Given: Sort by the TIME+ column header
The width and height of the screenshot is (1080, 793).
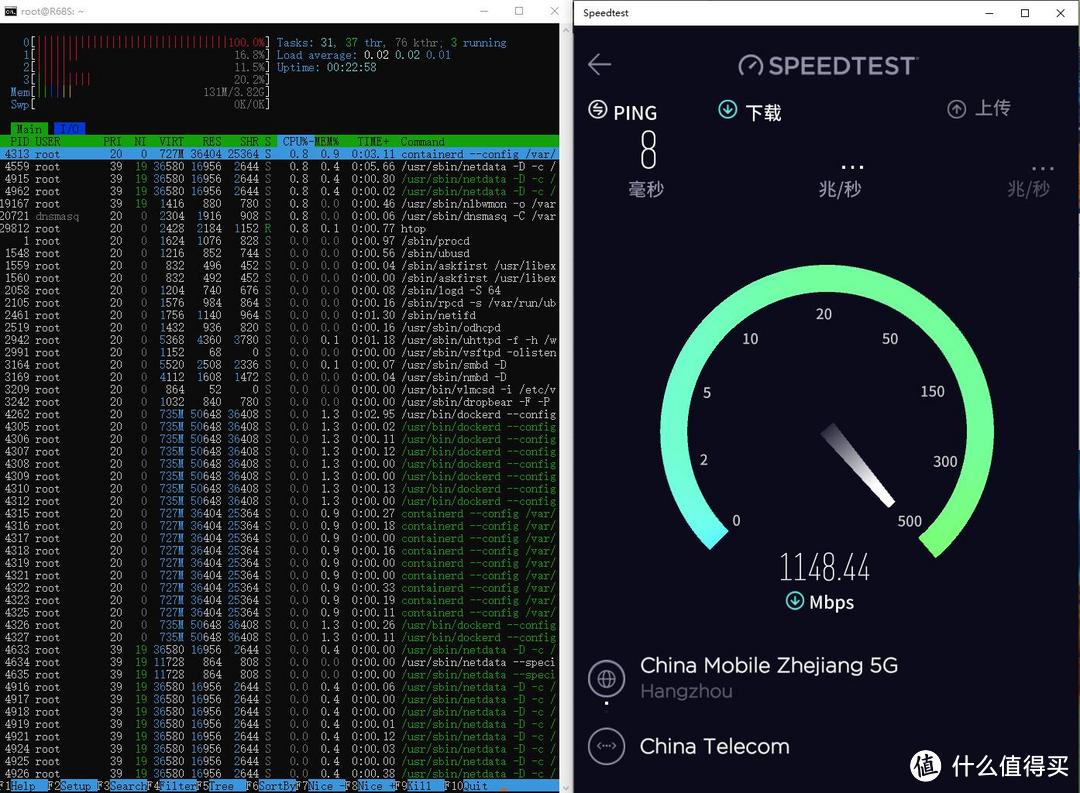Looking at the screenshot, I should coord(373,141).
